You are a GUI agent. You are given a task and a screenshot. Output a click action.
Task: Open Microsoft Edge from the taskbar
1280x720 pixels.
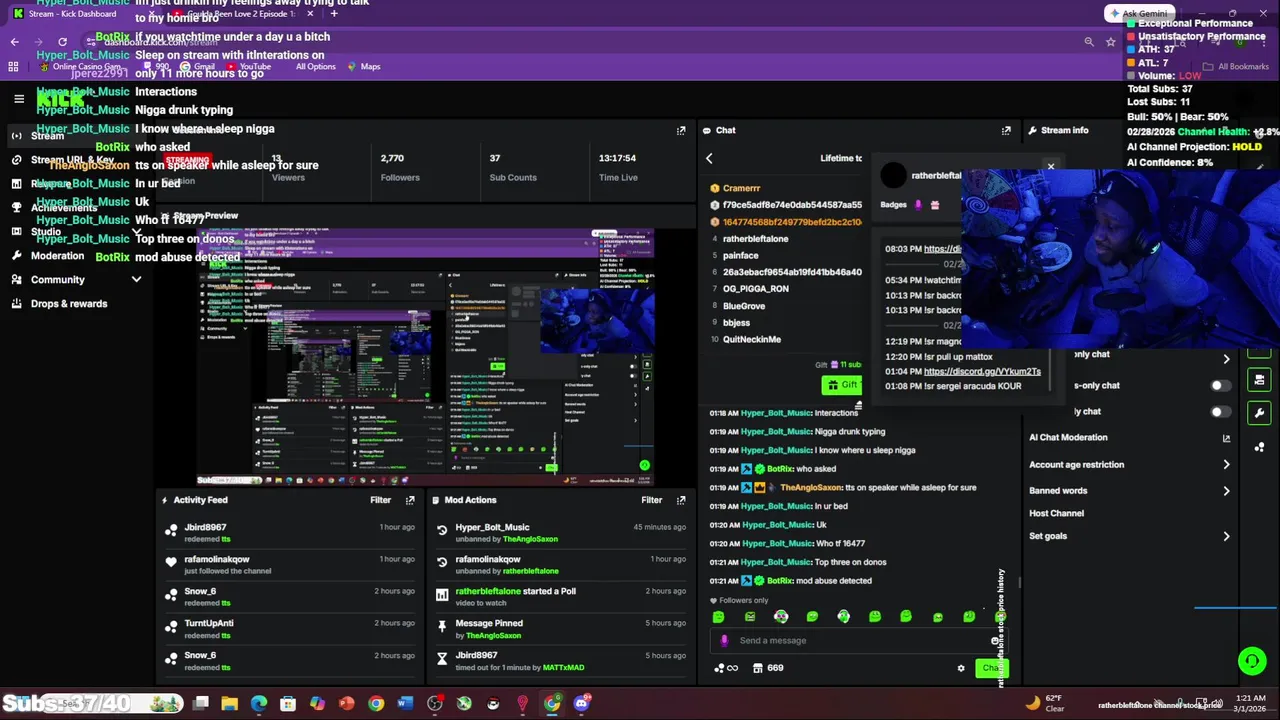259,703
